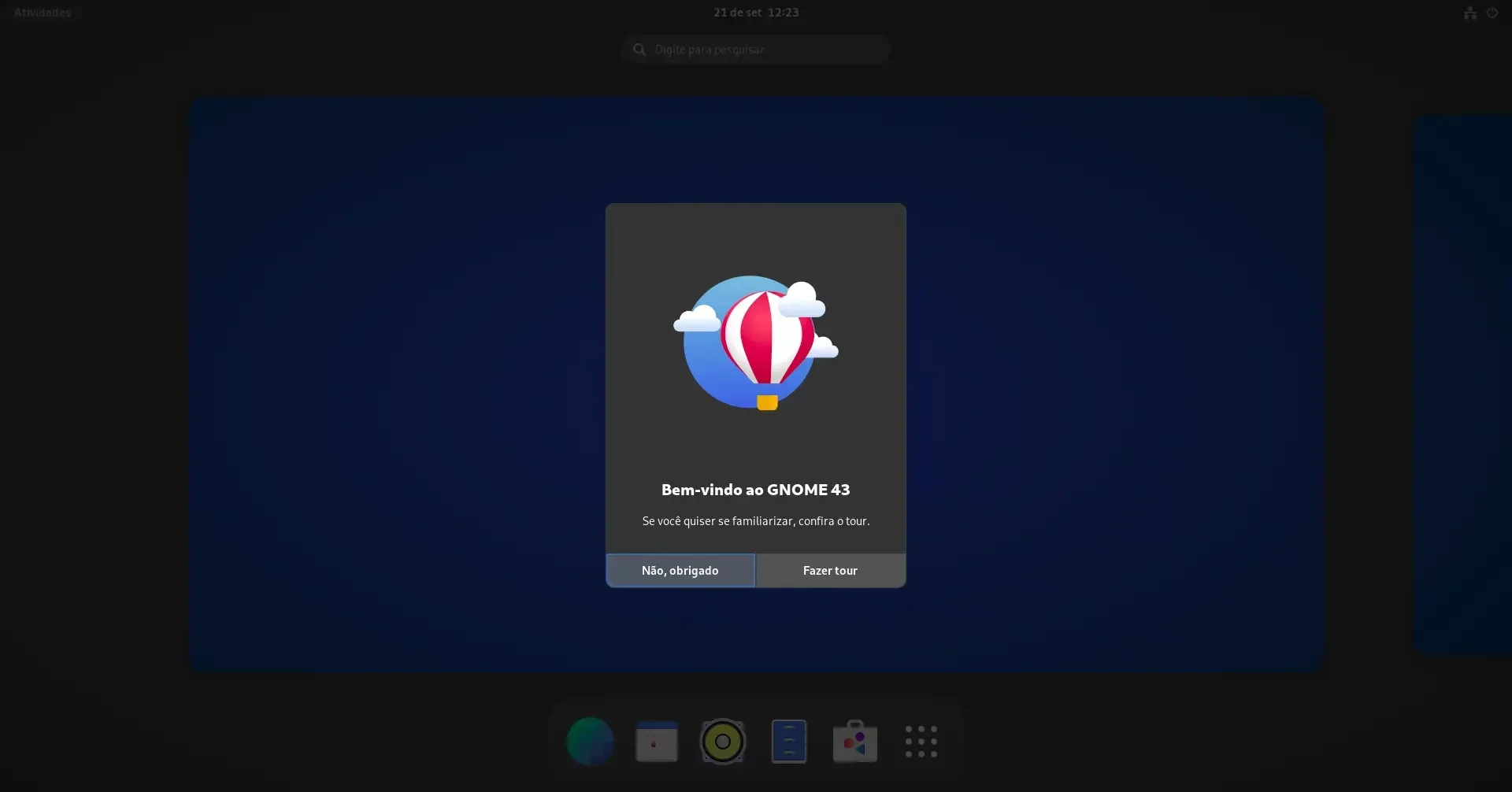Launch the Rhythmbox speaker icon in the dock
Image resolution: width=1512 pixels, height=792 pixels.
click(x=723, y=742)
